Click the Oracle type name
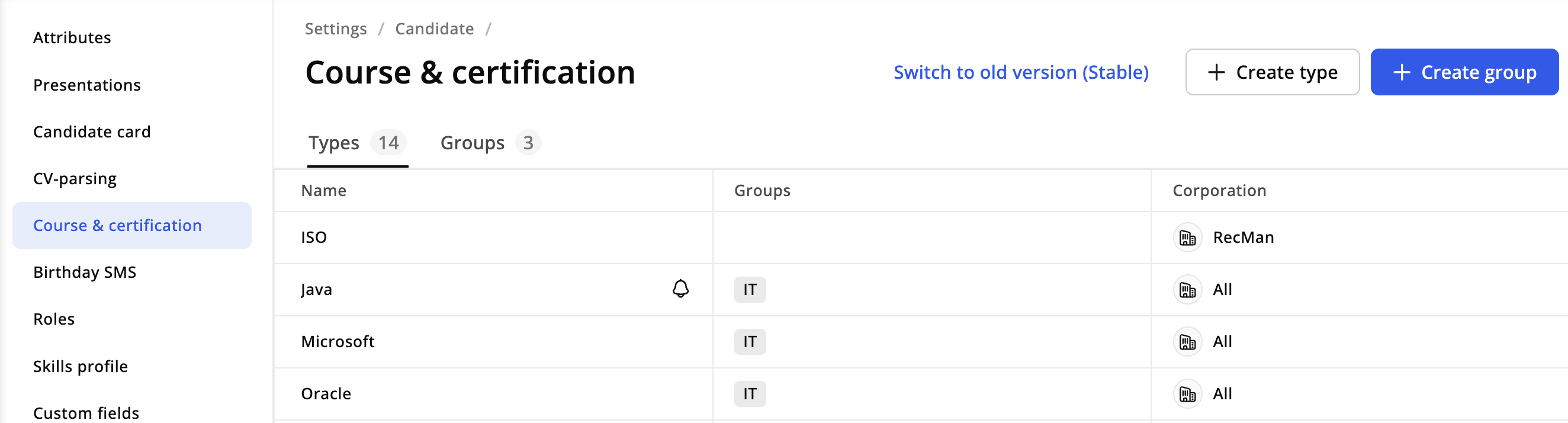The height and width of the screenshot is (423, 1568). [x=326, y=395]
